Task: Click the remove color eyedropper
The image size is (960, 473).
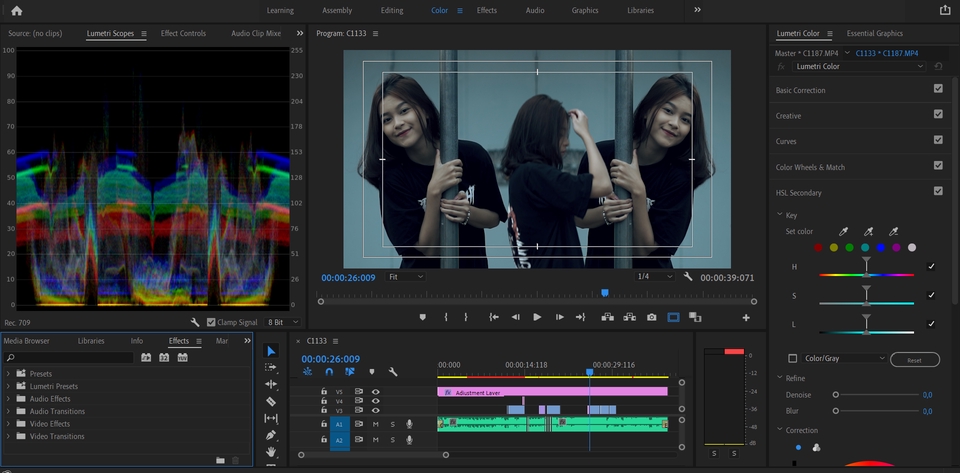Action: pos(893,232)
